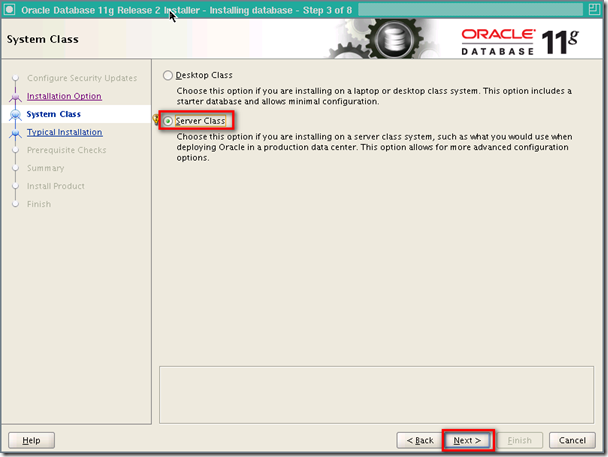Select the Server Class radio button

click(x=168, y=121)
